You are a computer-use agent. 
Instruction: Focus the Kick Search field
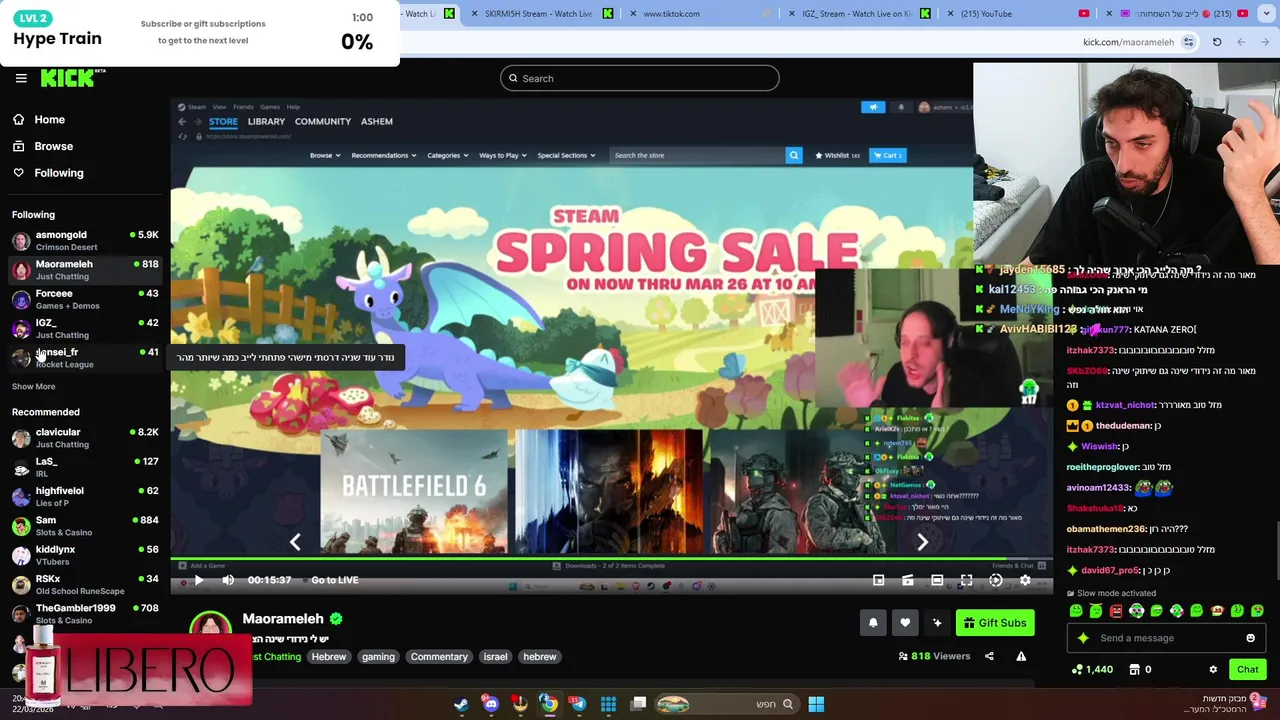(x=640, y=78)
